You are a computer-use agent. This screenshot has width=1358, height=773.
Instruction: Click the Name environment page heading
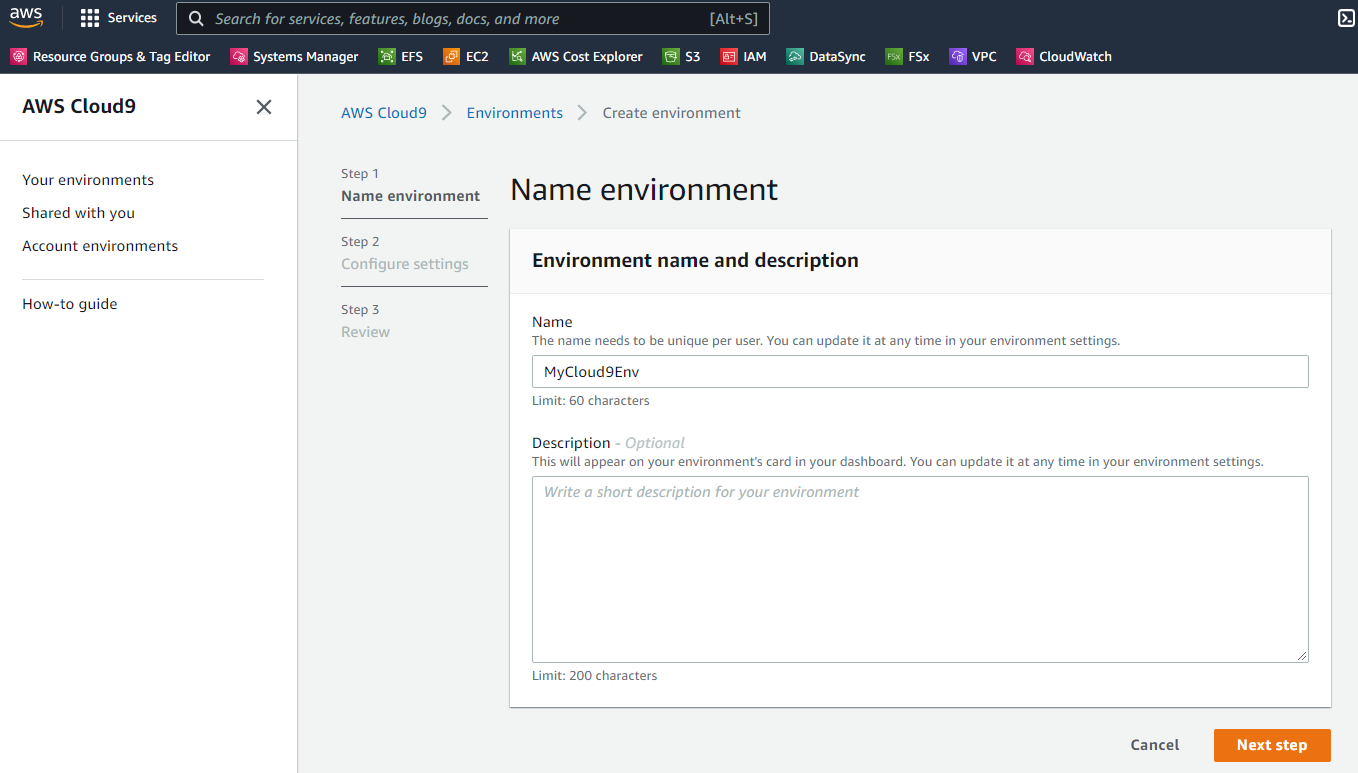point(644,190)
